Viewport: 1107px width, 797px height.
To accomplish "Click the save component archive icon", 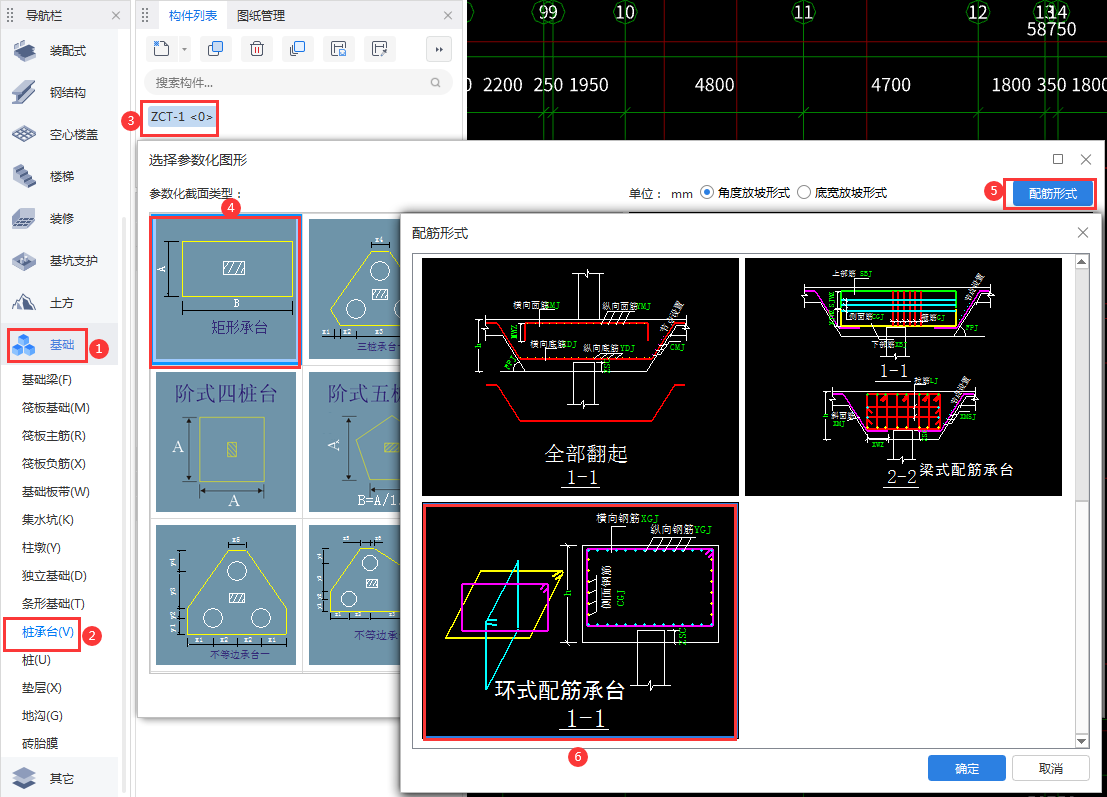I will [339, 49].
